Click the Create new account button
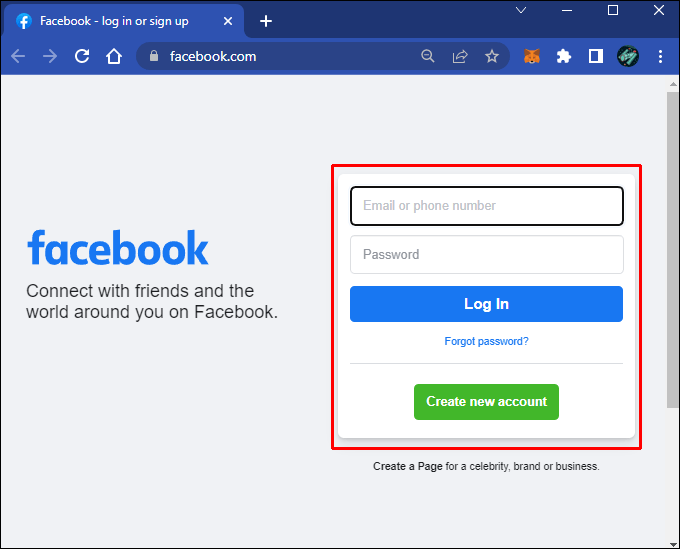Viewport: 680px width, 549px height. coord(487,402)
